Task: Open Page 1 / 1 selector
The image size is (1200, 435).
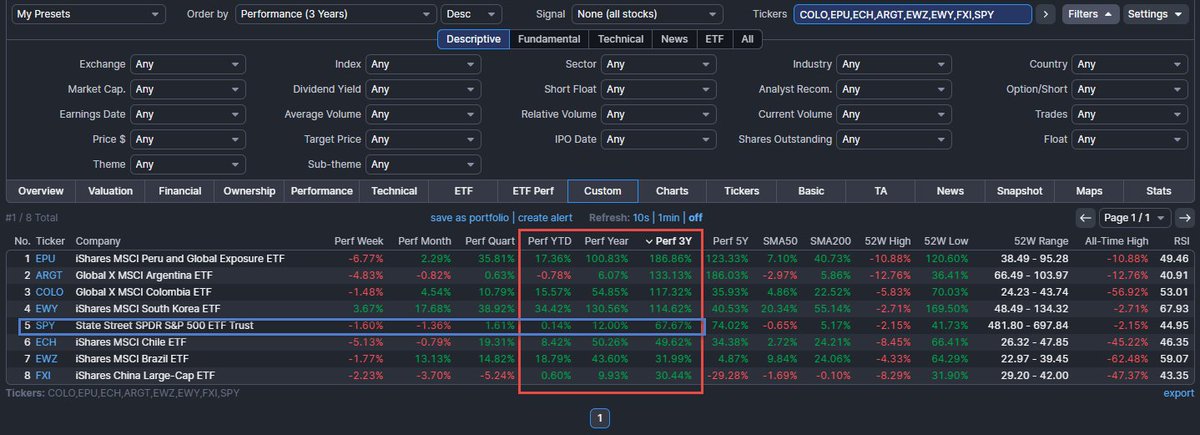Action: (1134, 217)
